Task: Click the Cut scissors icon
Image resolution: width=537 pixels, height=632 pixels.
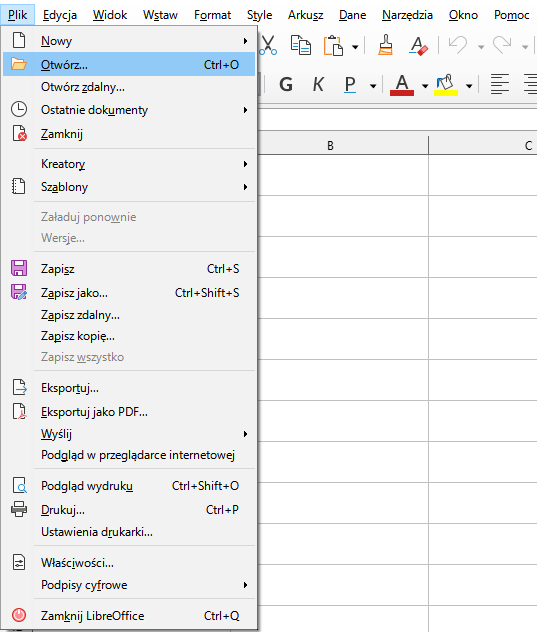Action: tap(268, 45)
